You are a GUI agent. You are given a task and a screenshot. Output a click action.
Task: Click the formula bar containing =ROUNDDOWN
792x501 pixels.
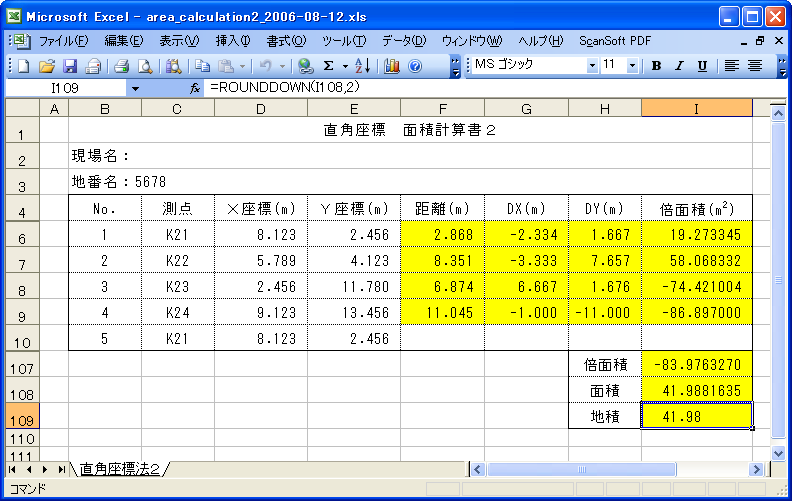tap(495, 88)
